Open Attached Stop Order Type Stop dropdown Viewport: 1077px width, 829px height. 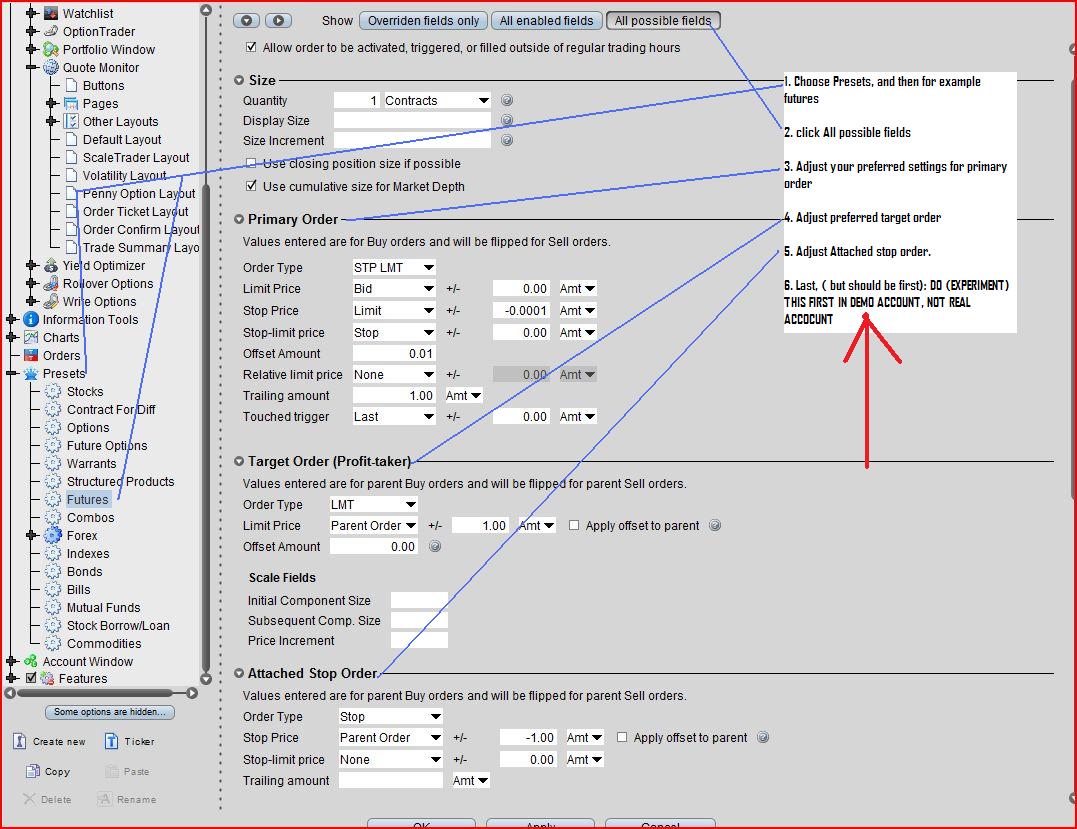tap(390, 716)
